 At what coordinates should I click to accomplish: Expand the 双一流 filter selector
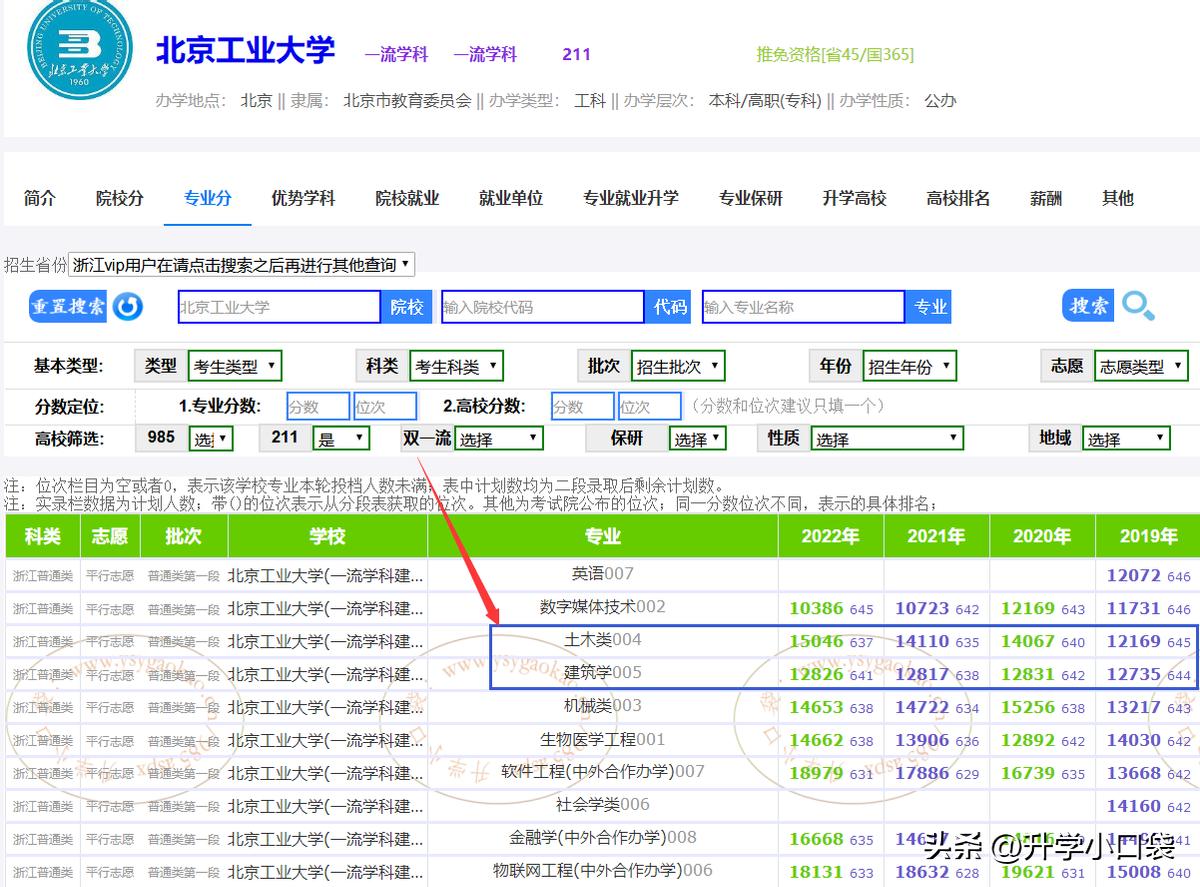tap(499, 438)
